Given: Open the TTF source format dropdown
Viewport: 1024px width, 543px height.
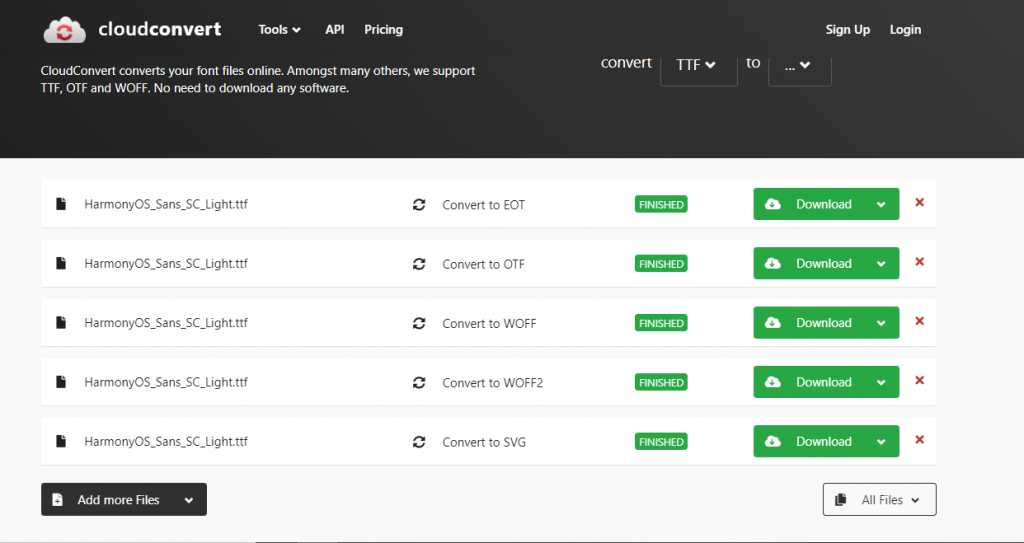Looking at the screenshot, I should 698,64.
